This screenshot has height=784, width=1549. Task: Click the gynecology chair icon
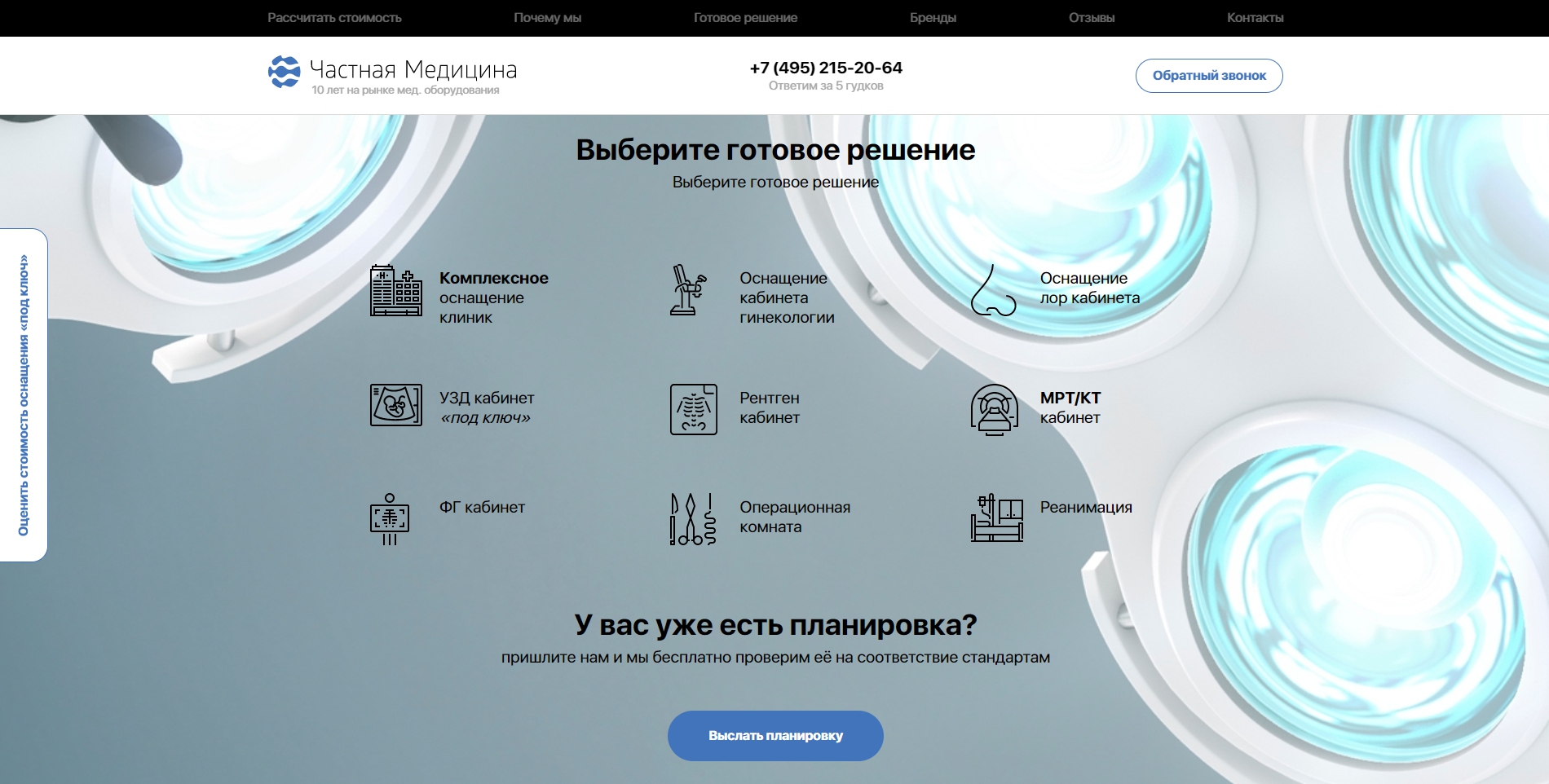(688, 290)
